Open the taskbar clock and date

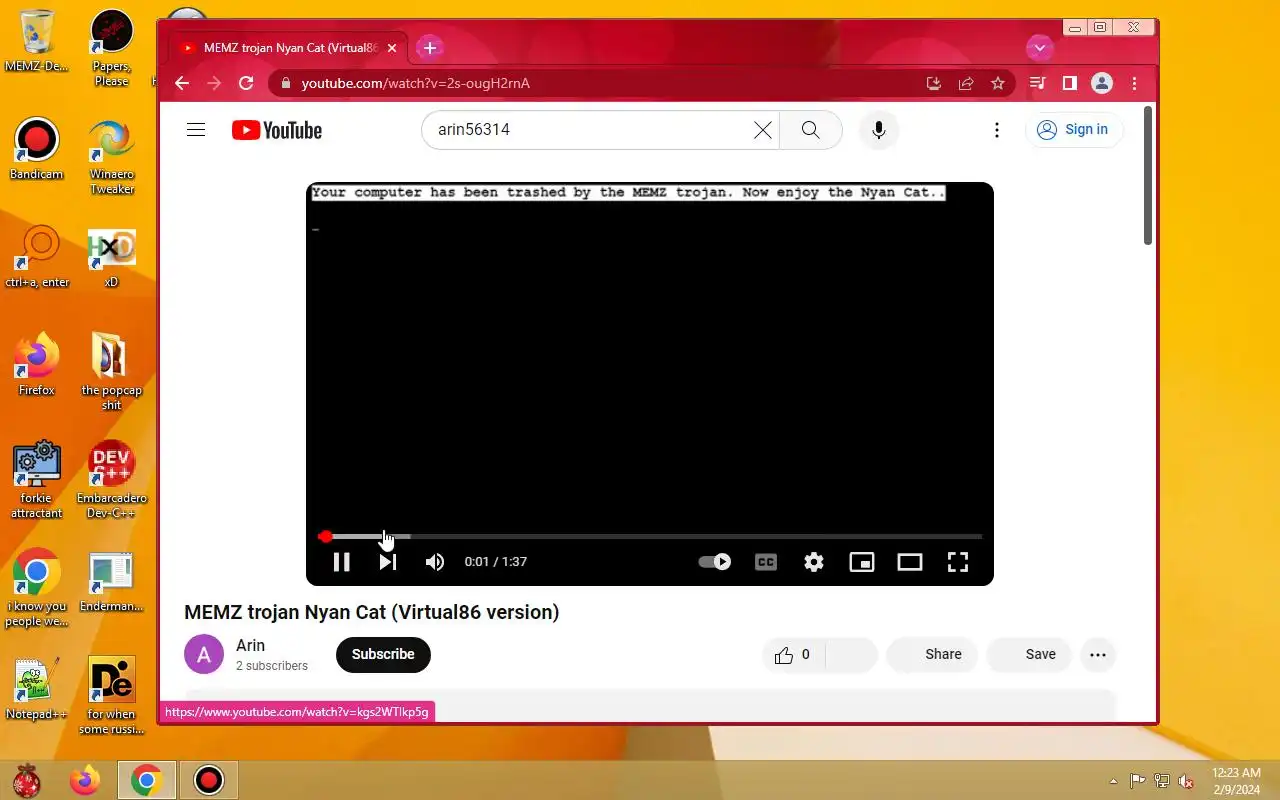[x=1236, y=781]
